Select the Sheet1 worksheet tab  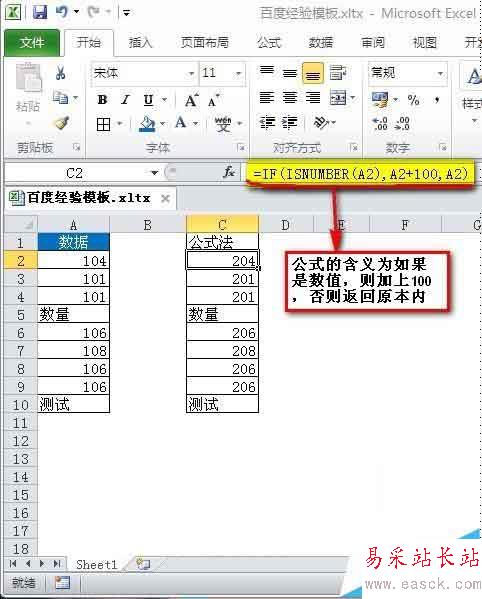click(96, 565)
